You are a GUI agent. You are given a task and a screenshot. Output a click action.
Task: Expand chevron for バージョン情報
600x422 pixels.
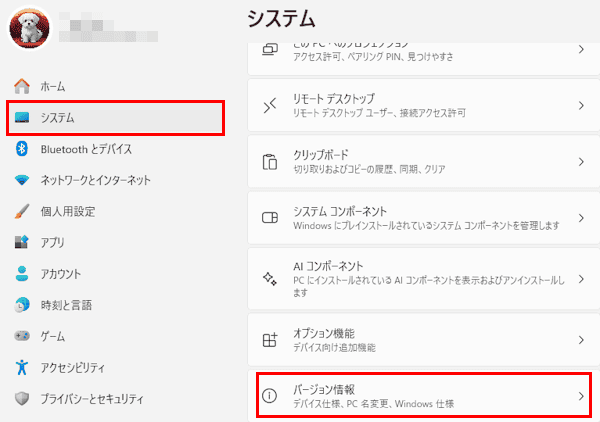[581, 396]
